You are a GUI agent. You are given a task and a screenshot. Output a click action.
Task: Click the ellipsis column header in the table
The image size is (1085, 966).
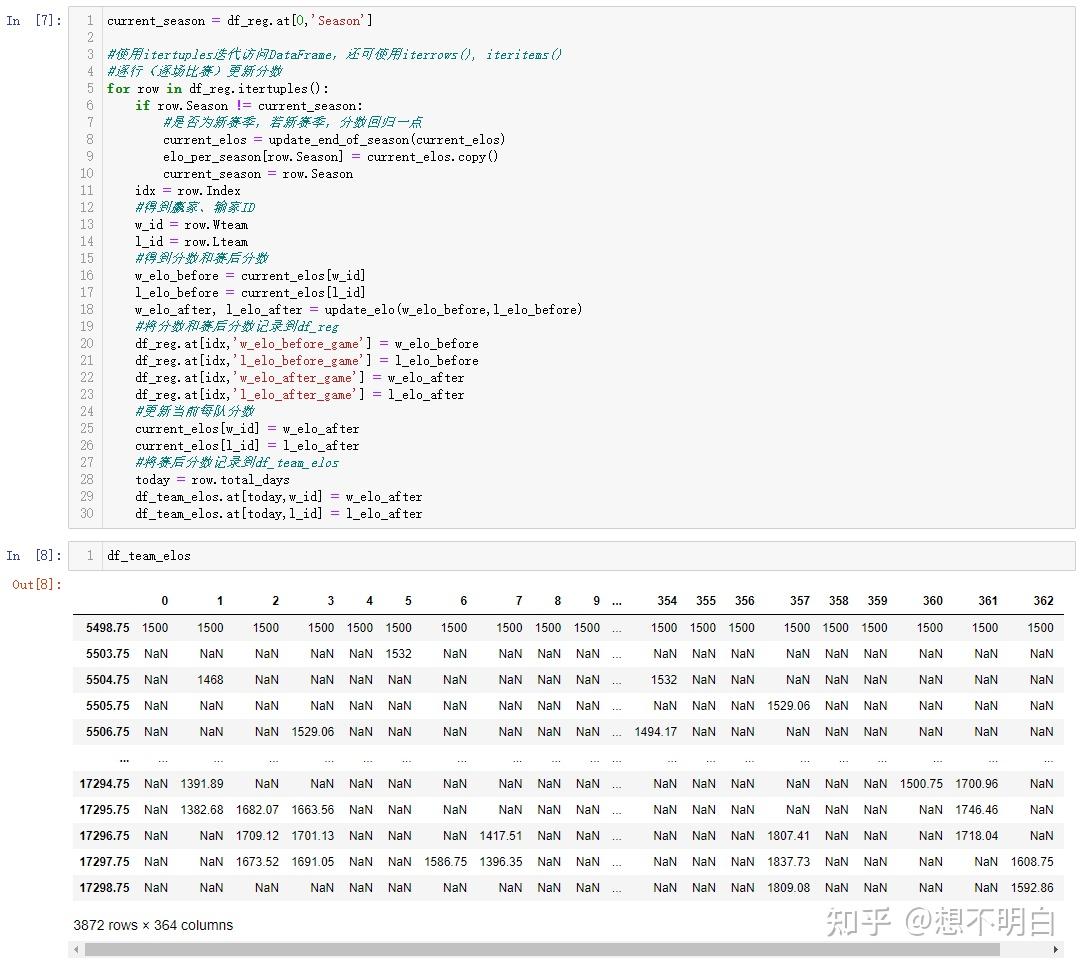[x=617, y=601]
